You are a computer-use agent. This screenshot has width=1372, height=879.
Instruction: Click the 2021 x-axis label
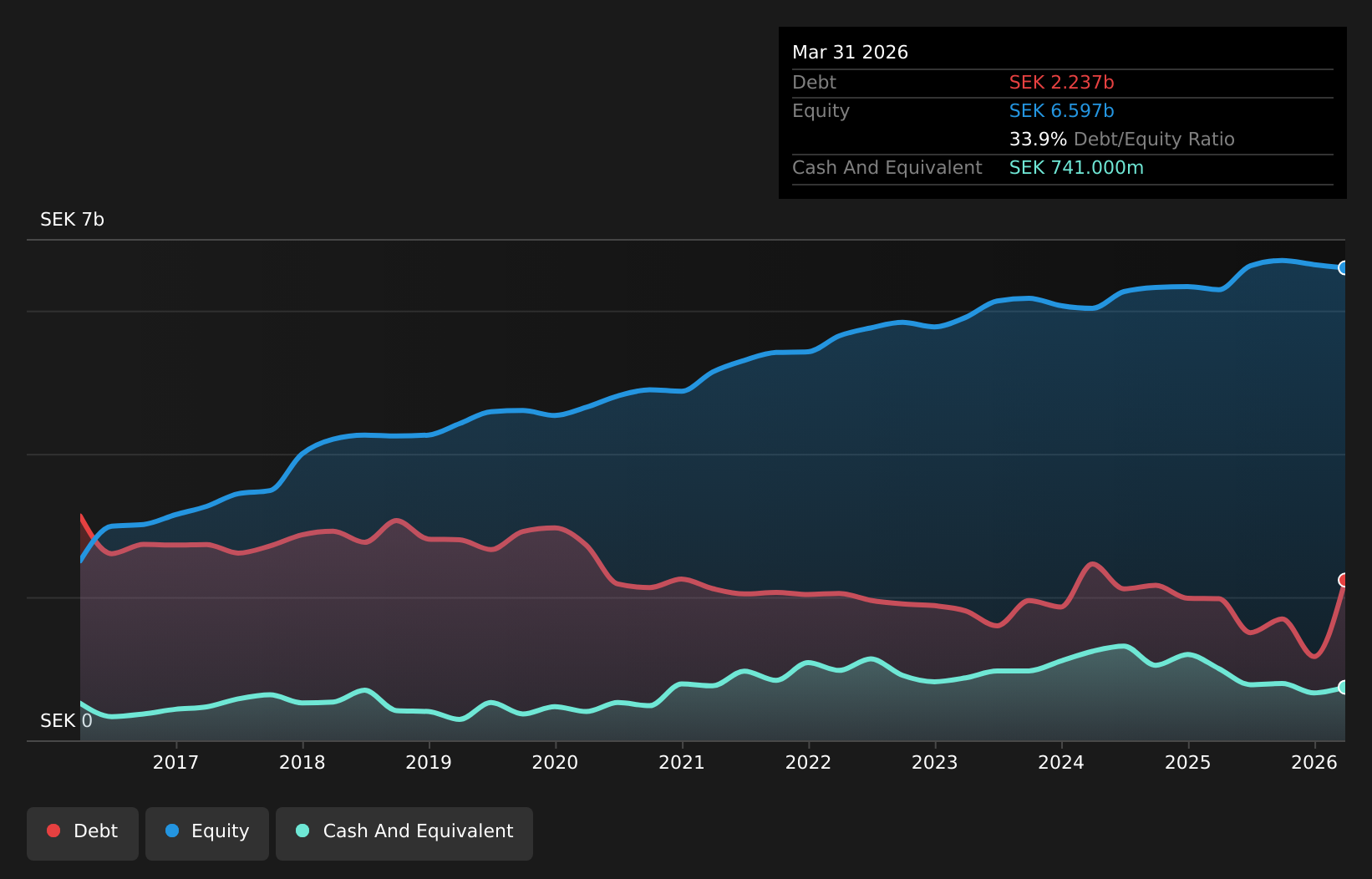click(682, 762)
